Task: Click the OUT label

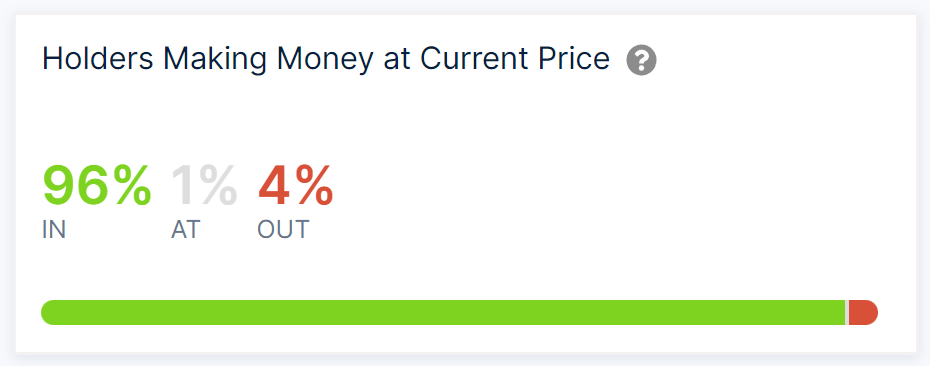Action: [x=284, y=230]
